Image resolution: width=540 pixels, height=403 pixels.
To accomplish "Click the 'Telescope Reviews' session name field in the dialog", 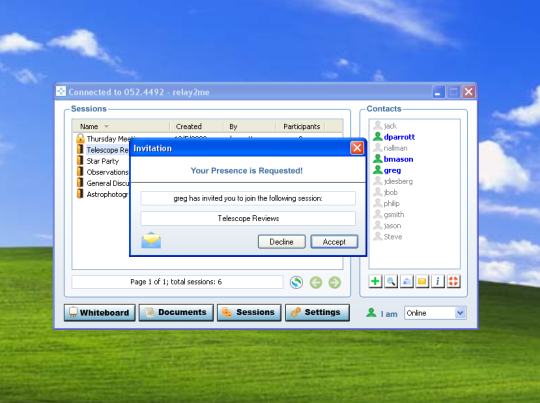I will point(248,218).
